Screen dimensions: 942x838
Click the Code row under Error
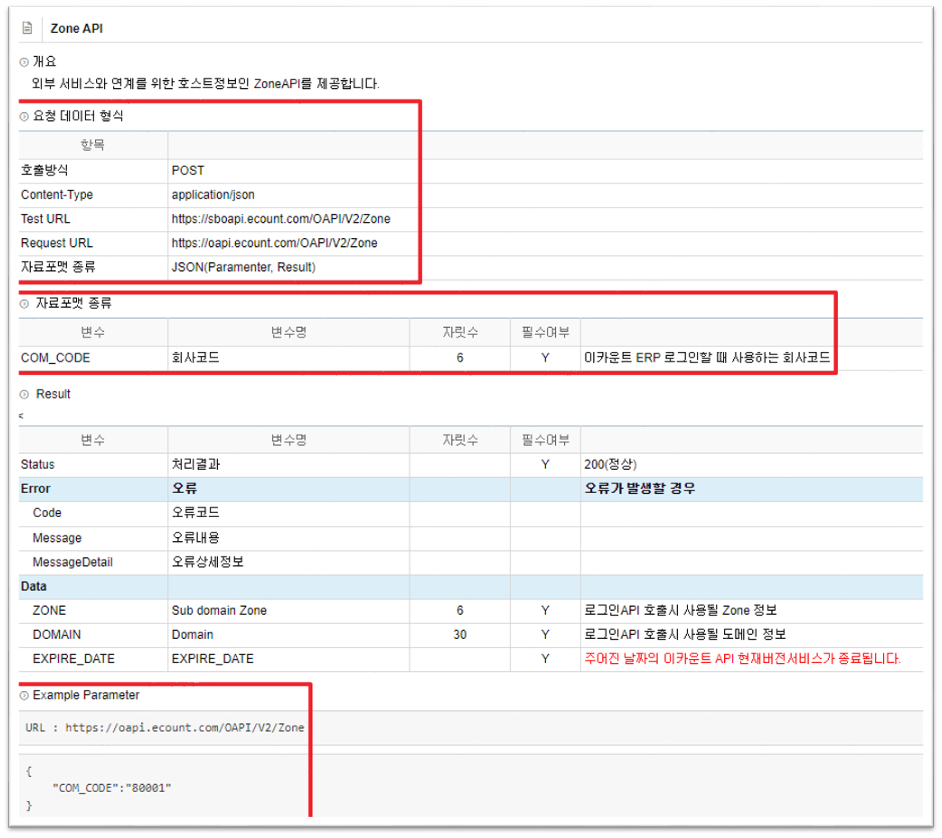(x=470, y=514)
